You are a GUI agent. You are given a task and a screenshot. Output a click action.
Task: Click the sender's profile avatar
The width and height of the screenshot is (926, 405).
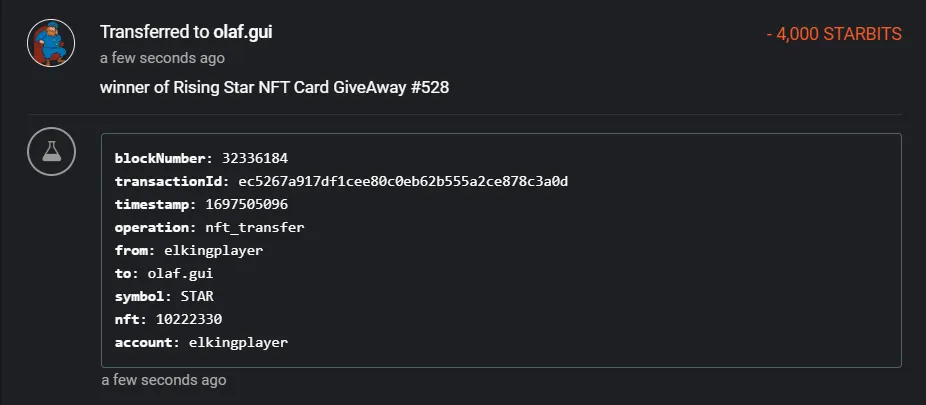click(x=51, y=44)
